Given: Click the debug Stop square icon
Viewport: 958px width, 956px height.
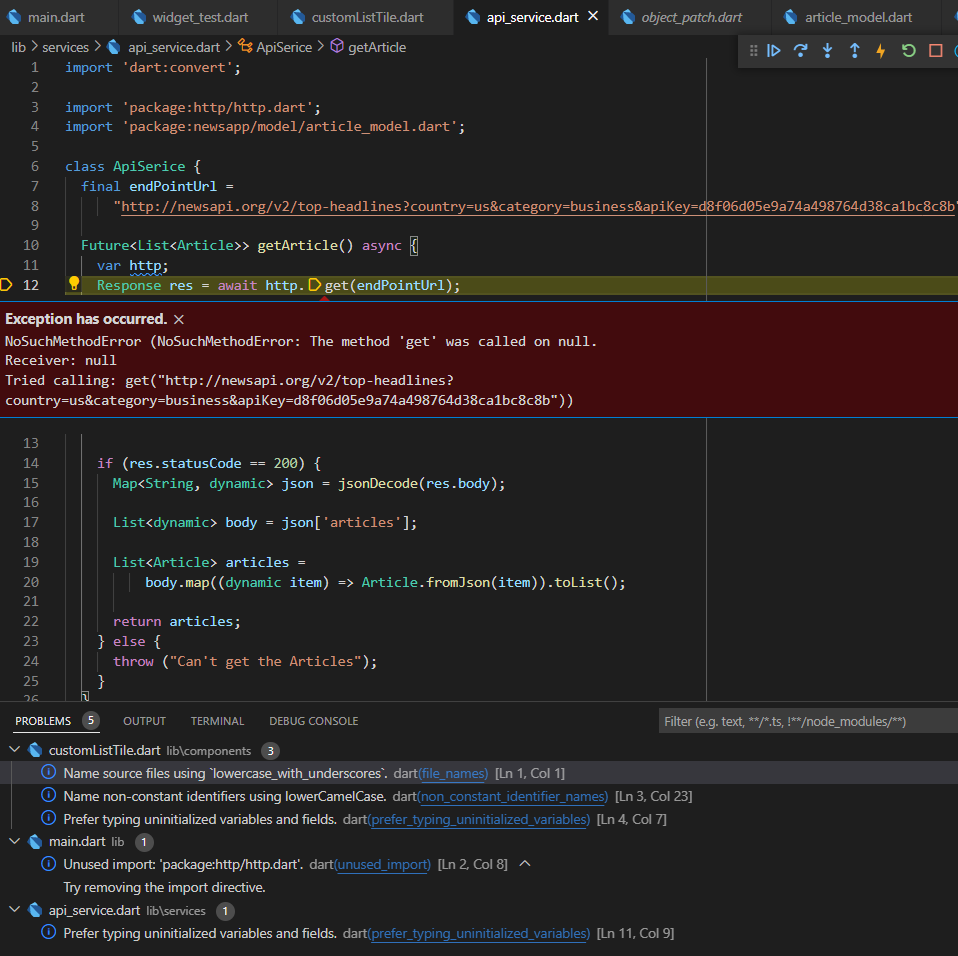Looking at the screenshot, I should click(x=935, y=51).
